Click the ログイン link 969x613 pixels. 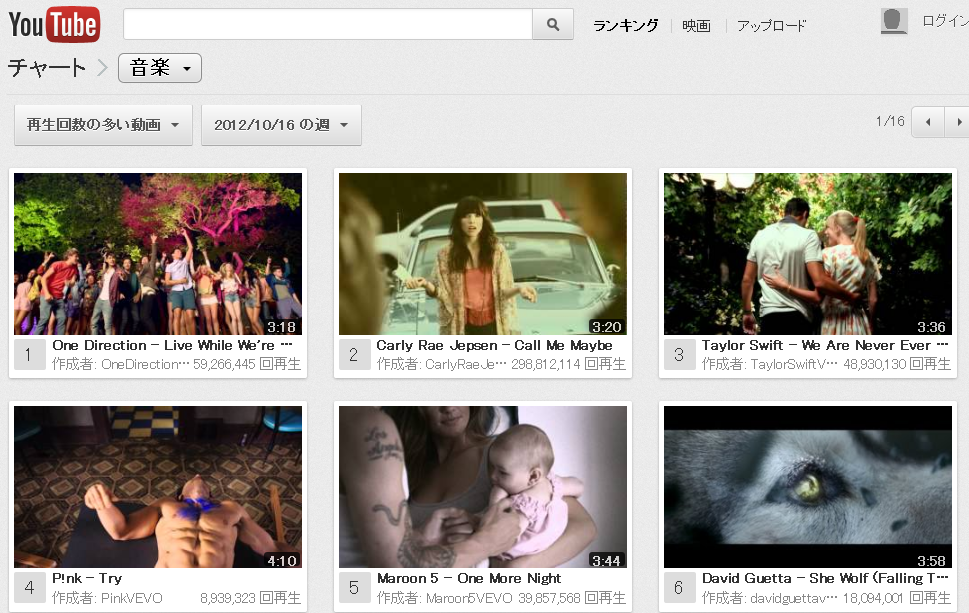pos(945,21)
